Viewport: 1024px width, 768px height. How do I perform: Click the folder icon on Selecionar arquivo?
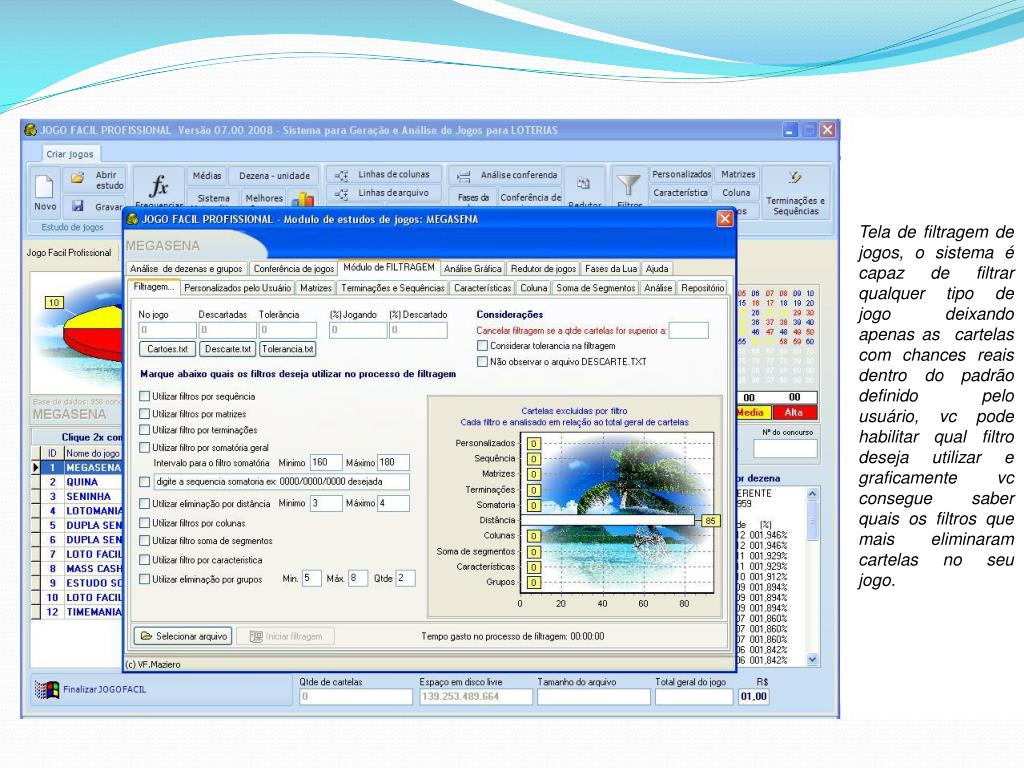click(x=146, y=636)
